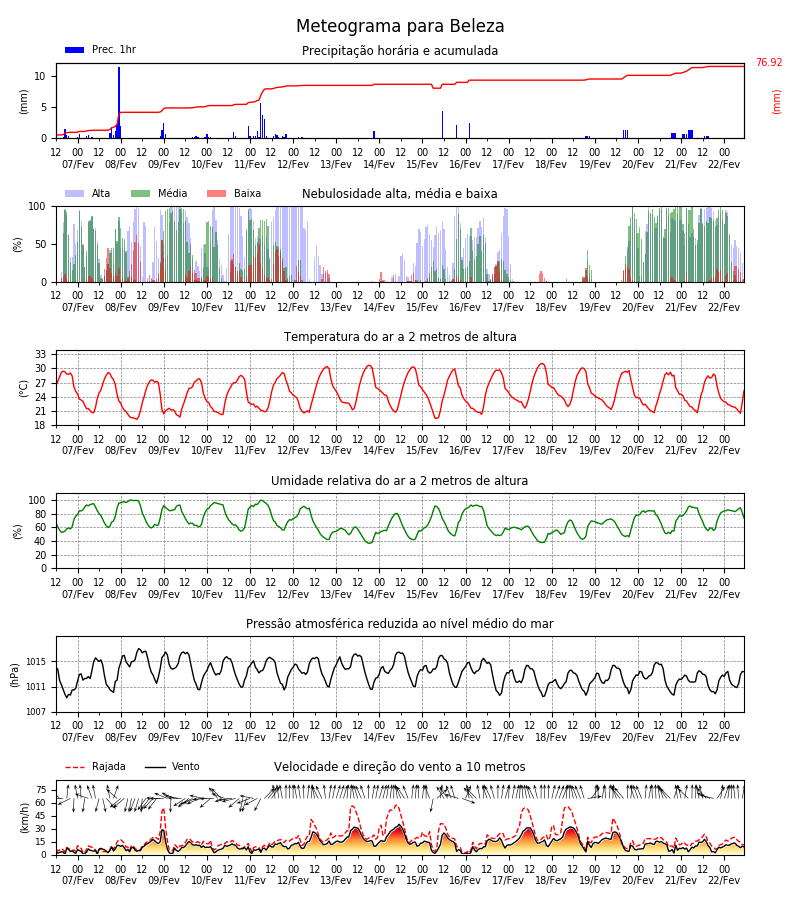Click the tallest blue precipitation bar
800x900 pixels.
point(119,103)
